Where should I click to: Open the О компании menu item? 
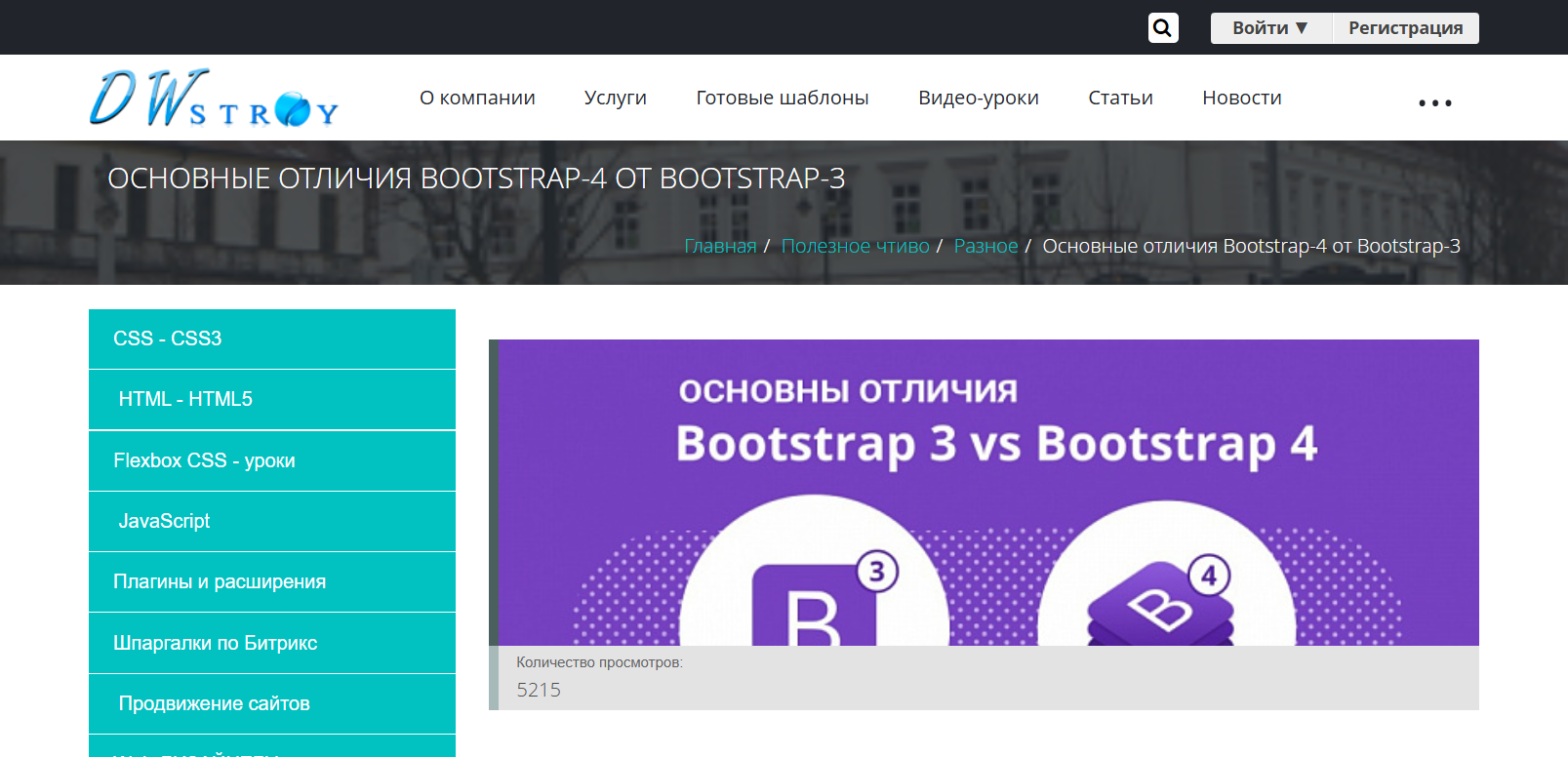477,98
